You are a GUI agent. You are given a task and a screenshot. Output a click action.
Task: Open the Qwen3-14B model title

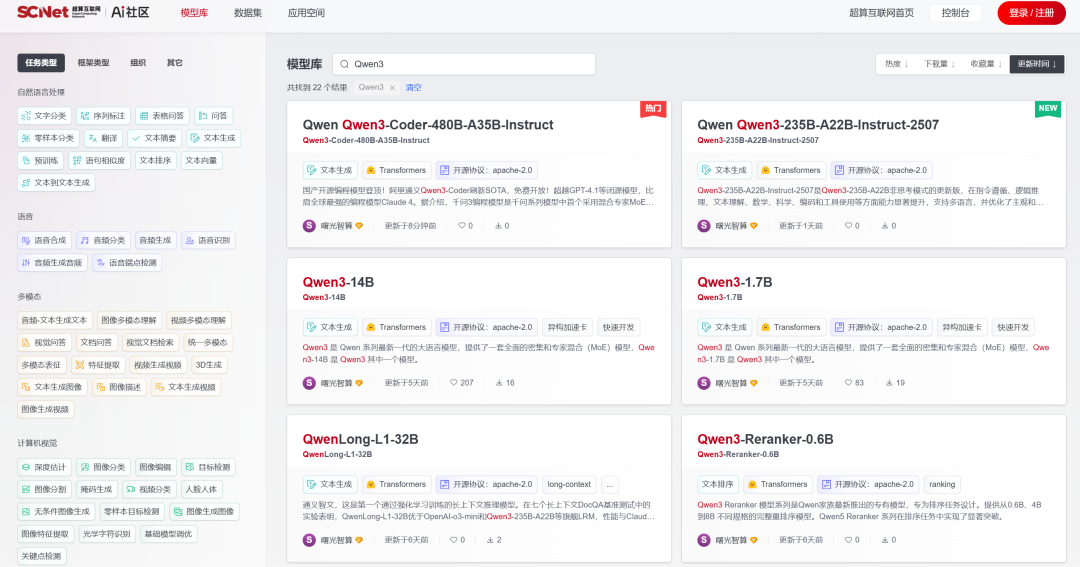click(338, 282)
